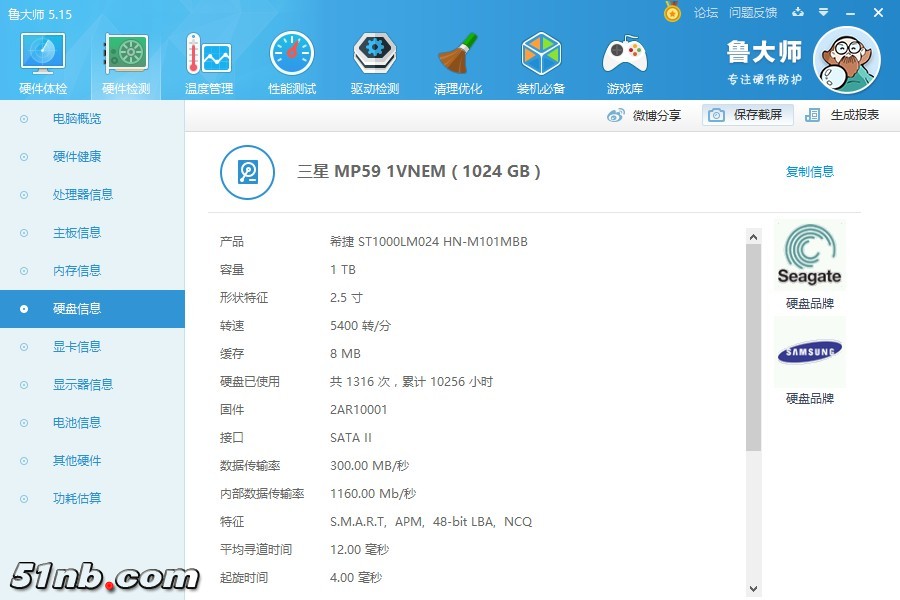Click the gold medal icon in title bar
Viewport: 900px width, 600px height.
click(x=672, y=11)
